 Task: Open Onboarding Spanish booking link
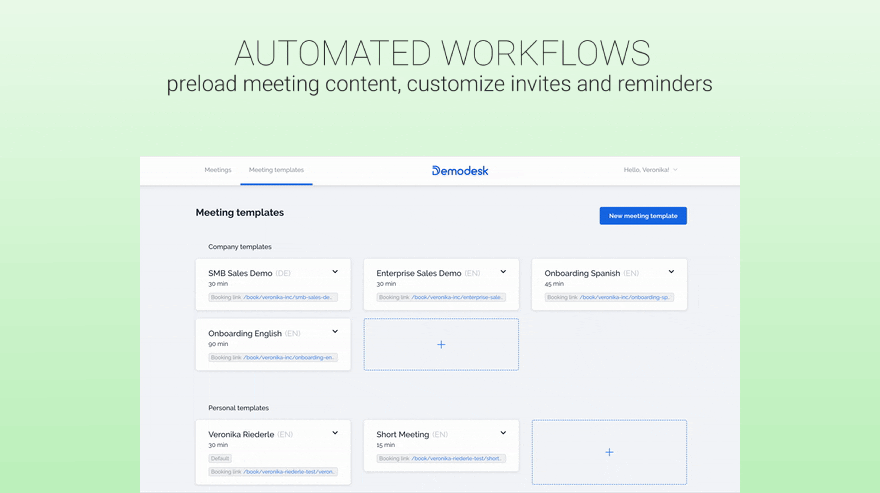tap(625, 297)
